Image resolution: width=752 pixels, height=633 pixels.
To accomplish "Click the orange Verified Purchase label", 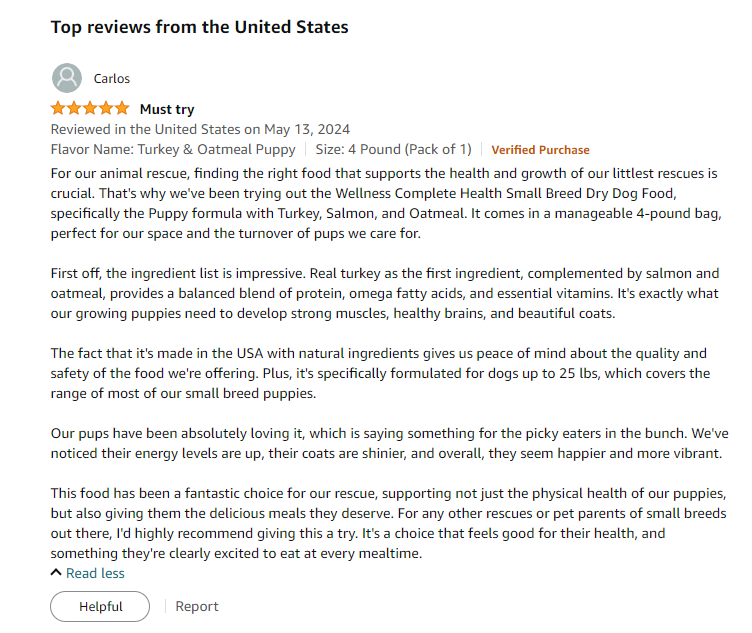I will tap(540, 150).
